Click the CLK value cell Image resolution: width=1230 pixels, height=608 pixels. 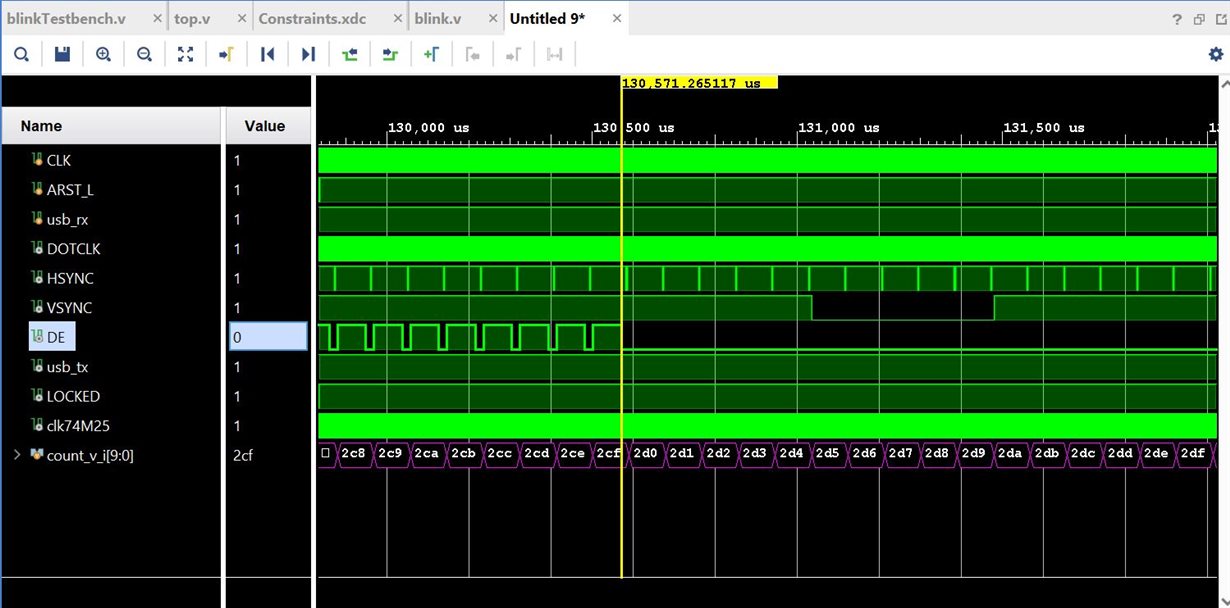(268, 160)
